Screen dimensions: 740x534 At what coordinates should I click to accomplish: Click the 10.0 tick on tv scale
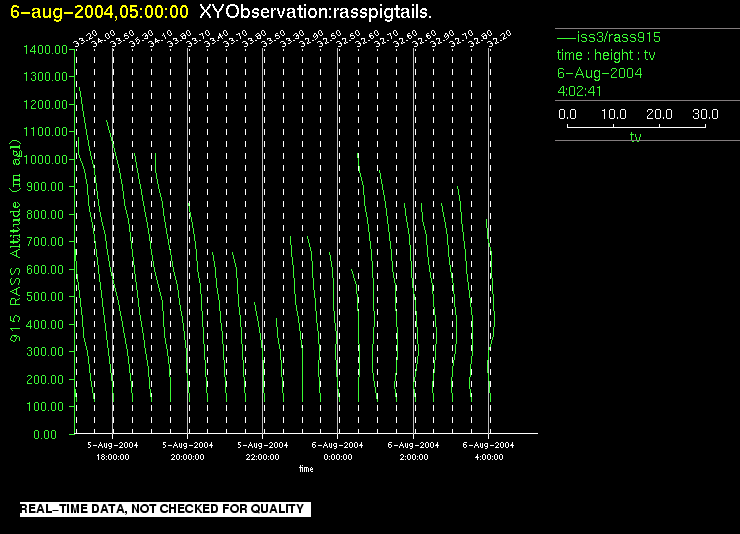point(614,114)
